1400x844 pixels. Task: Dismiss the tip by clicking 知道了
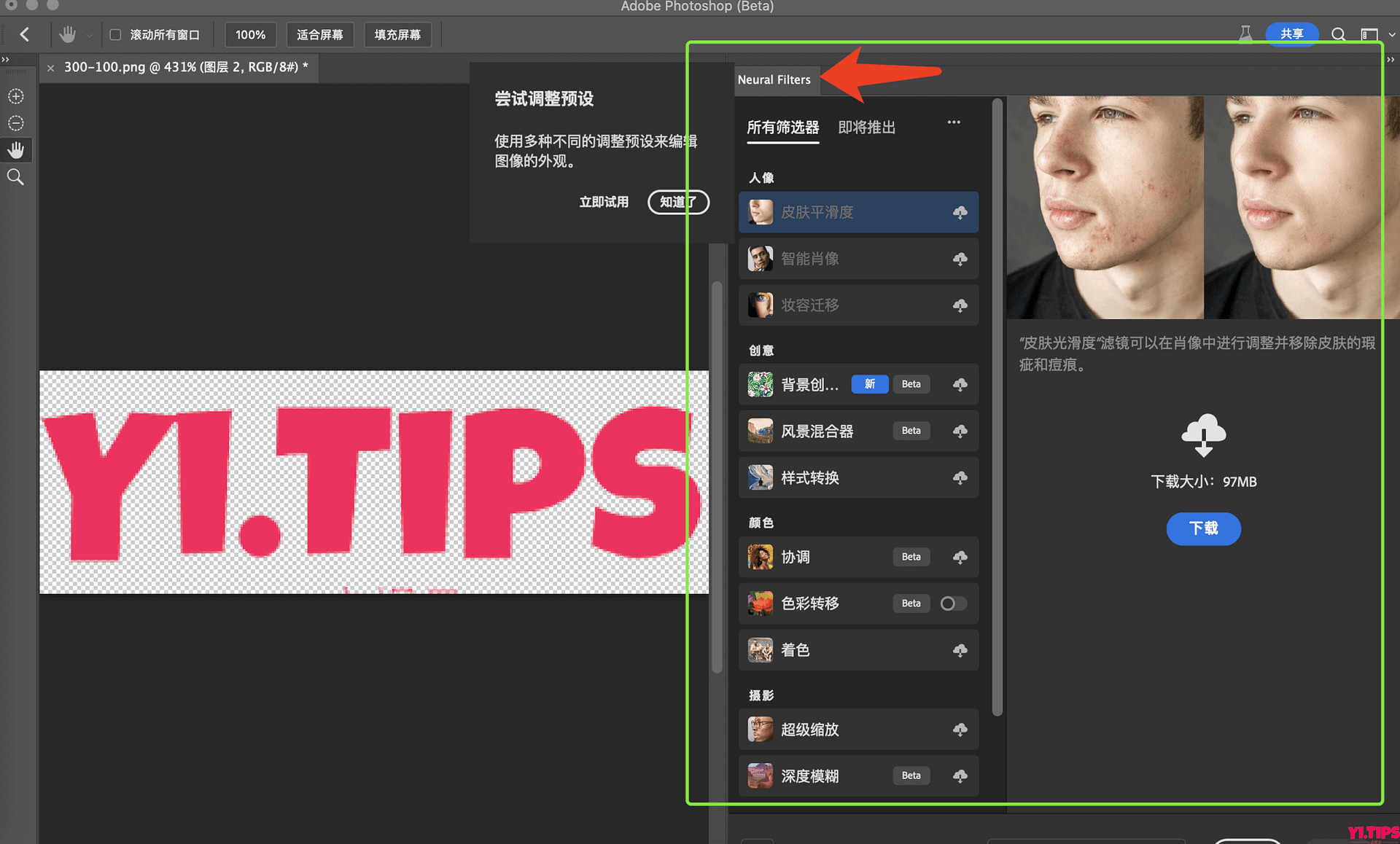coord(678,202)
